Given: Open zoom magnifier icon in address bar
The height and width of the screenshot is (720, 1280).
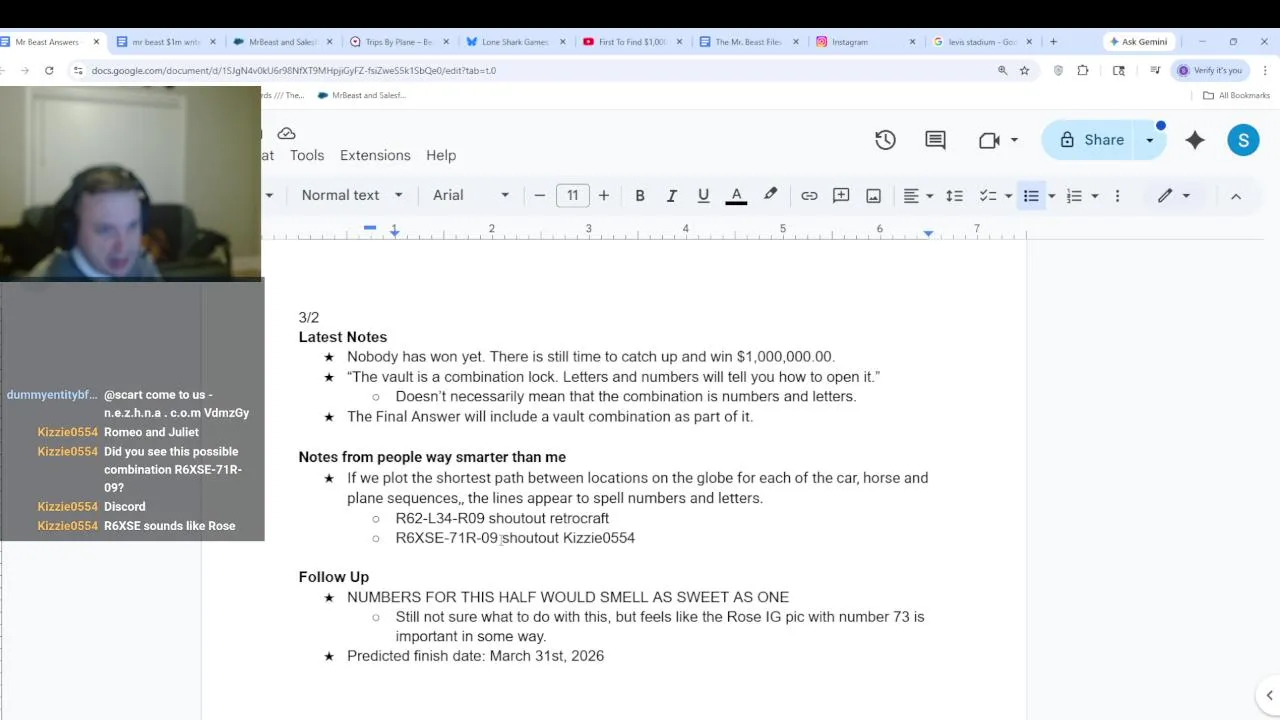Looking at the screenshot, I should [1002, 70].
